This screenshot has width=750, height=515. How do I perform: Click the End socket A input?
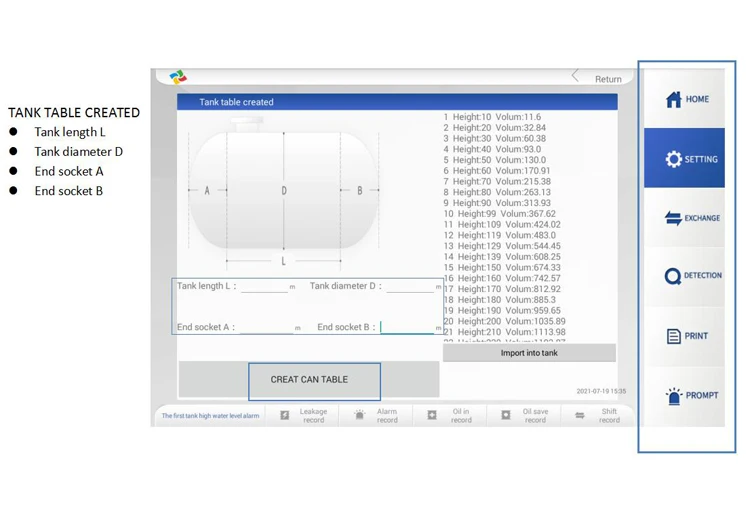(x=266, y=328)
